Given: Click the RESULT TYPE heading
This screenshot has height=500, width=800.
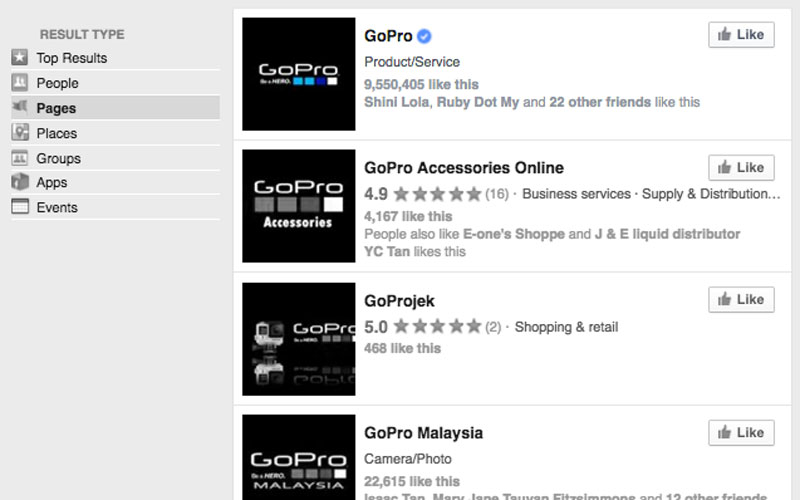Looking at the screenshot, I should pyautogui.click(x=82, y=34).
